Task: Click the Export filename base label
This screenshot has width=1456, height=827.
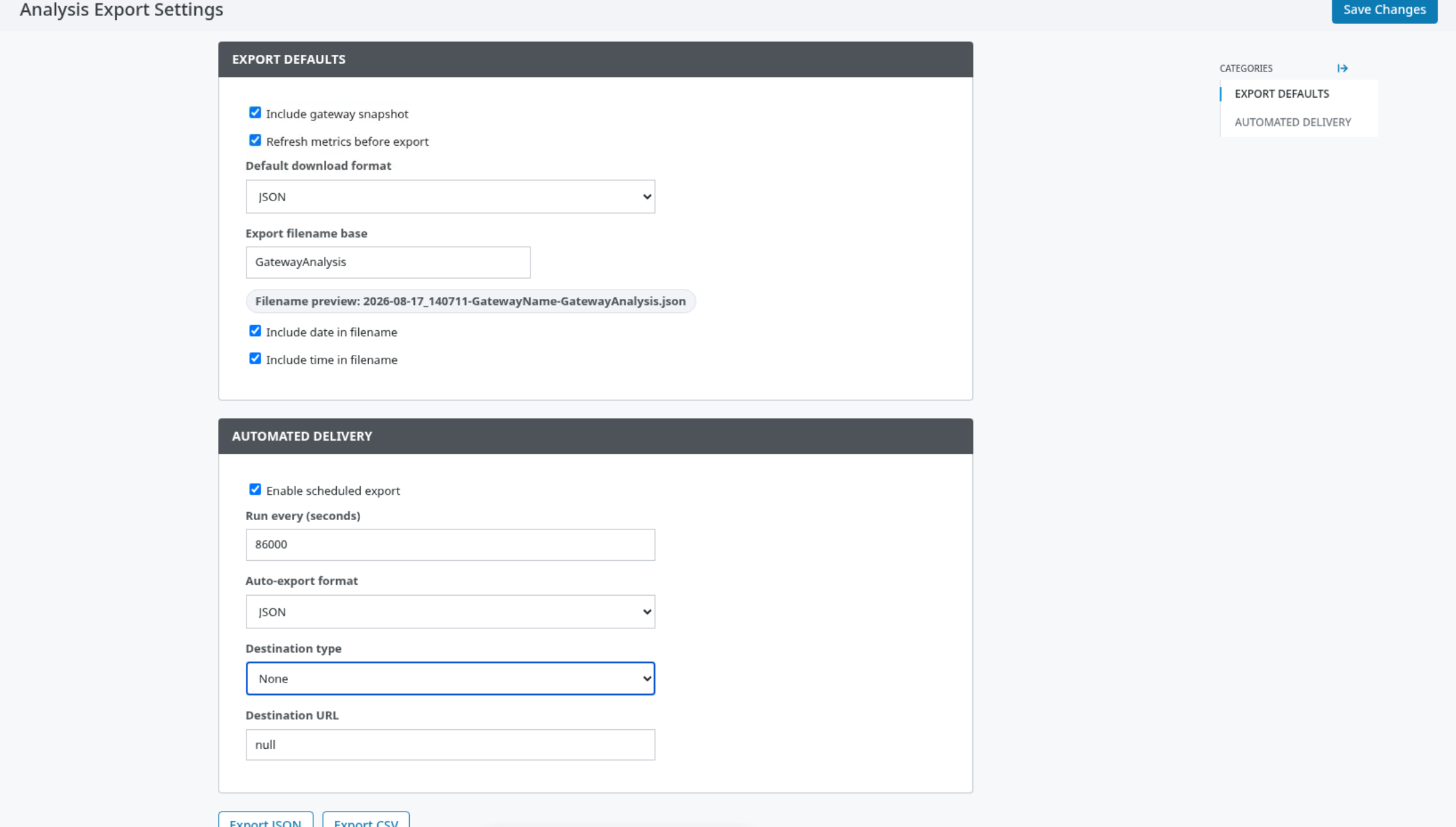Action: pyautogui.click(x=306, y=233)
